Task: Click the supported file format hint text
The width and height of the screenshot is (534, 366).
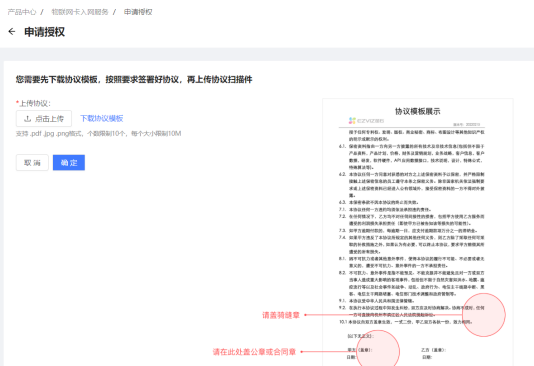Action: (98, 133)
